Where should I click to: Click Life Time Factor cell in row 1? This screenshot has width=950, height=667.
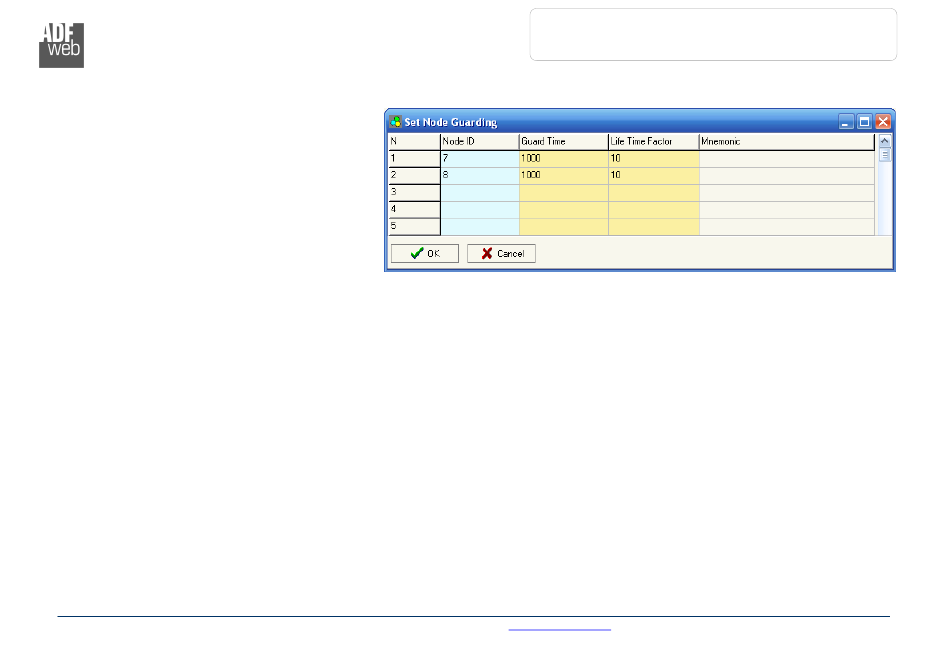click(x=654, y=159)
